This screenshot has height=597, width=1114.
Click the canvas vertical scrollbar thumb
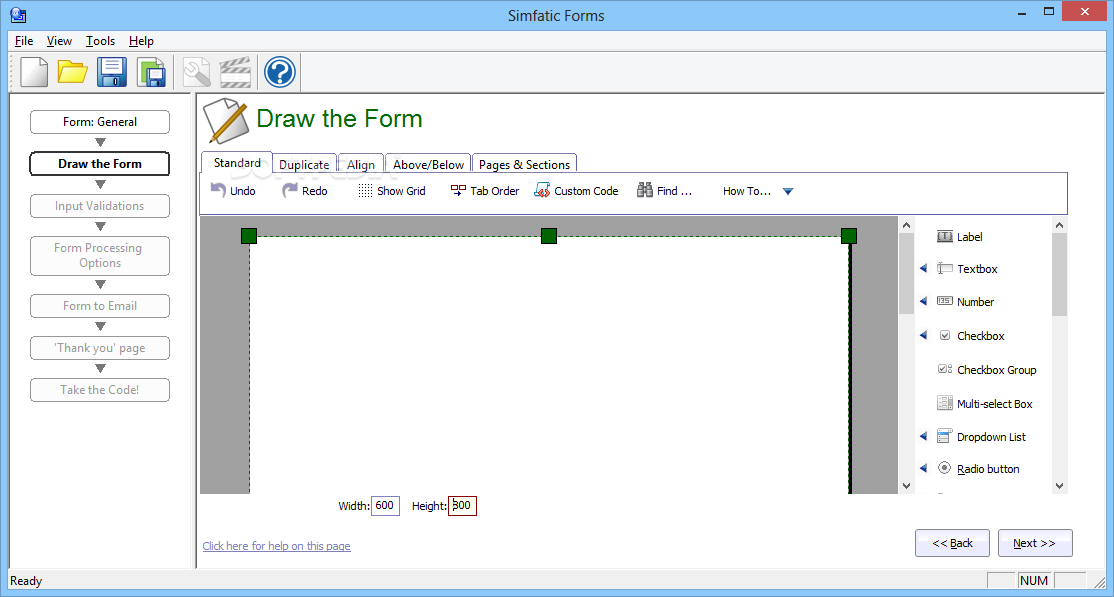tap(907, 274)
